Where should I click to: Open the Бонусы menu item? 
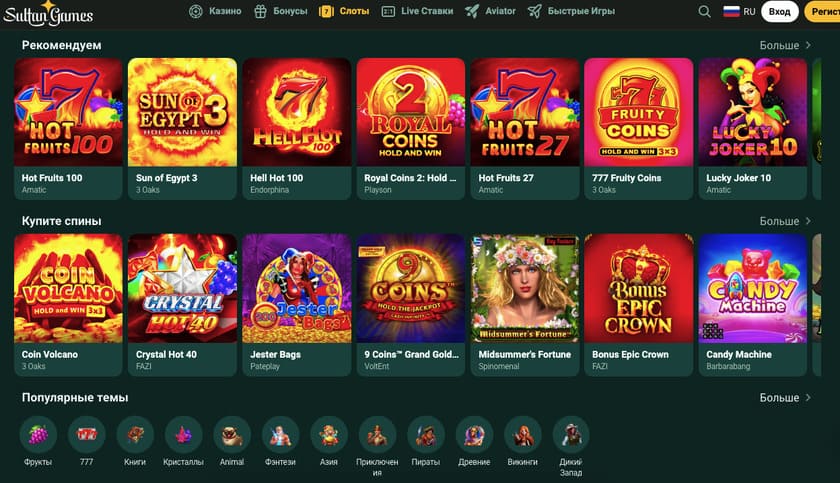click(280, 11)
